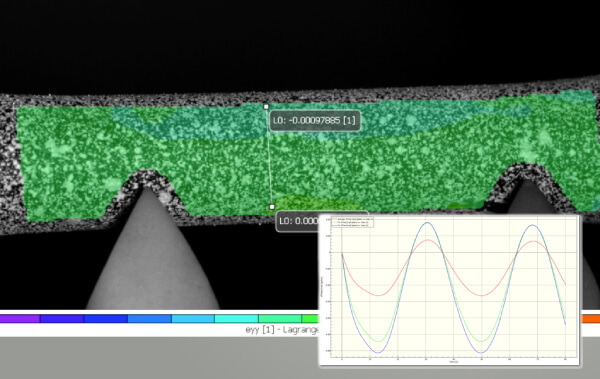Image resolution: width=600 pixels, height=379 pixels.
Task: Pick the light sky-blue color scale segment
Action: pos(193,319)
